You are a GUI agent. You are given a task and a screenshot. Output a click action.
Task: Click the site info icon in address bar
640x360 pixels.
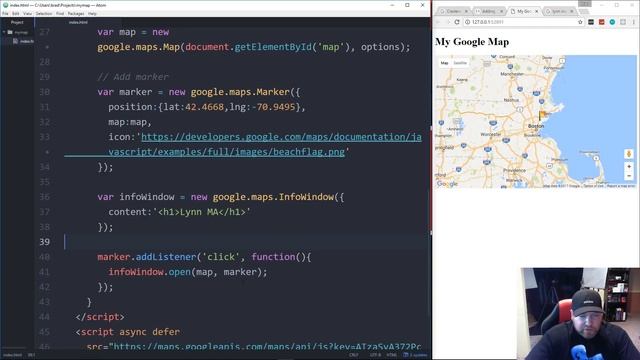point(467,22)
